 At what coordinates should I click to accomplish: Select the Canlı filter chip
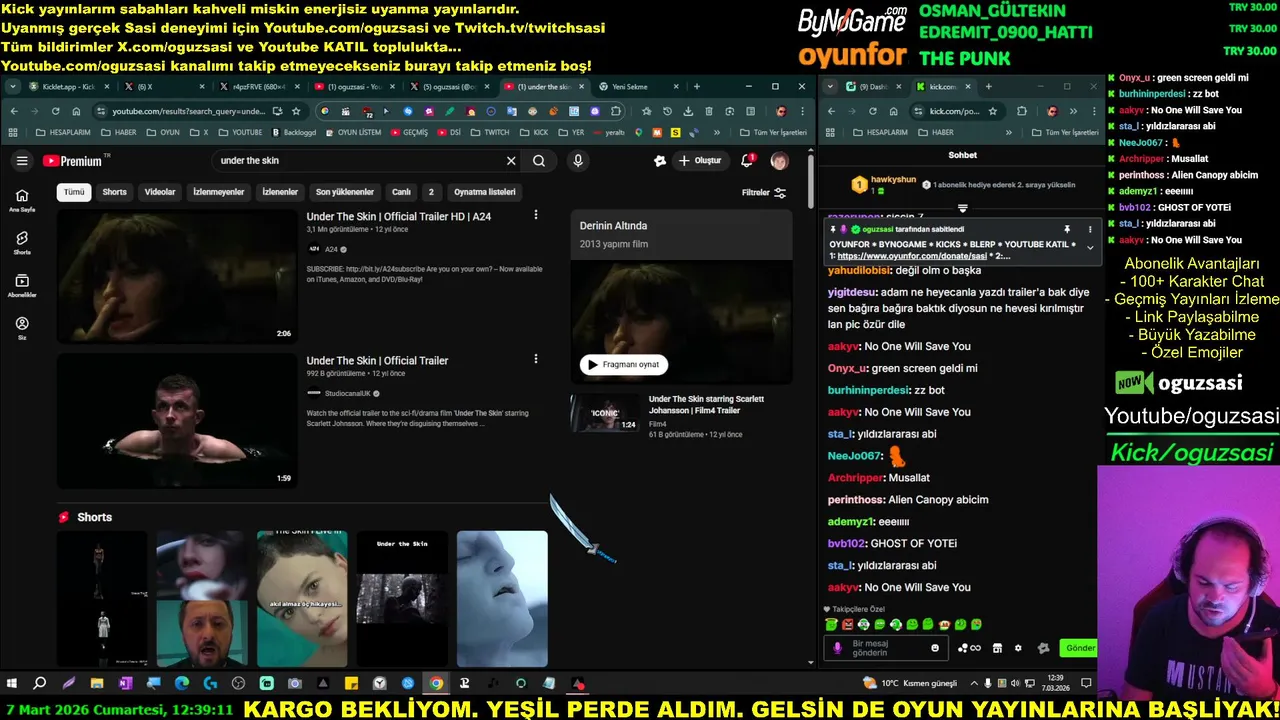click(x=401, y=192)
